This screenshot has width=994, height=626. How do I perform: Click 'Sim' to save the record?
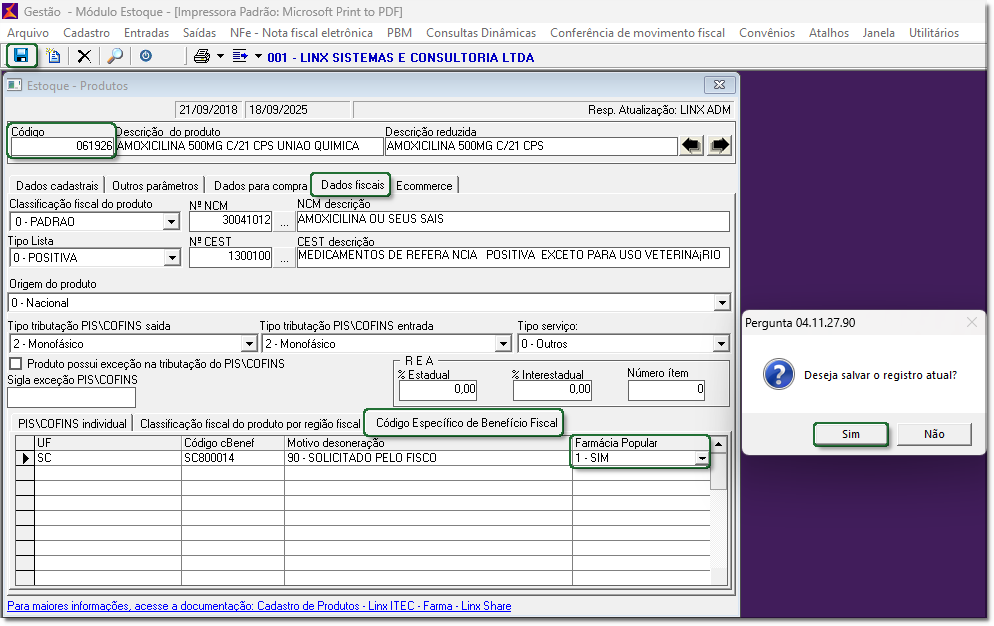850,434
